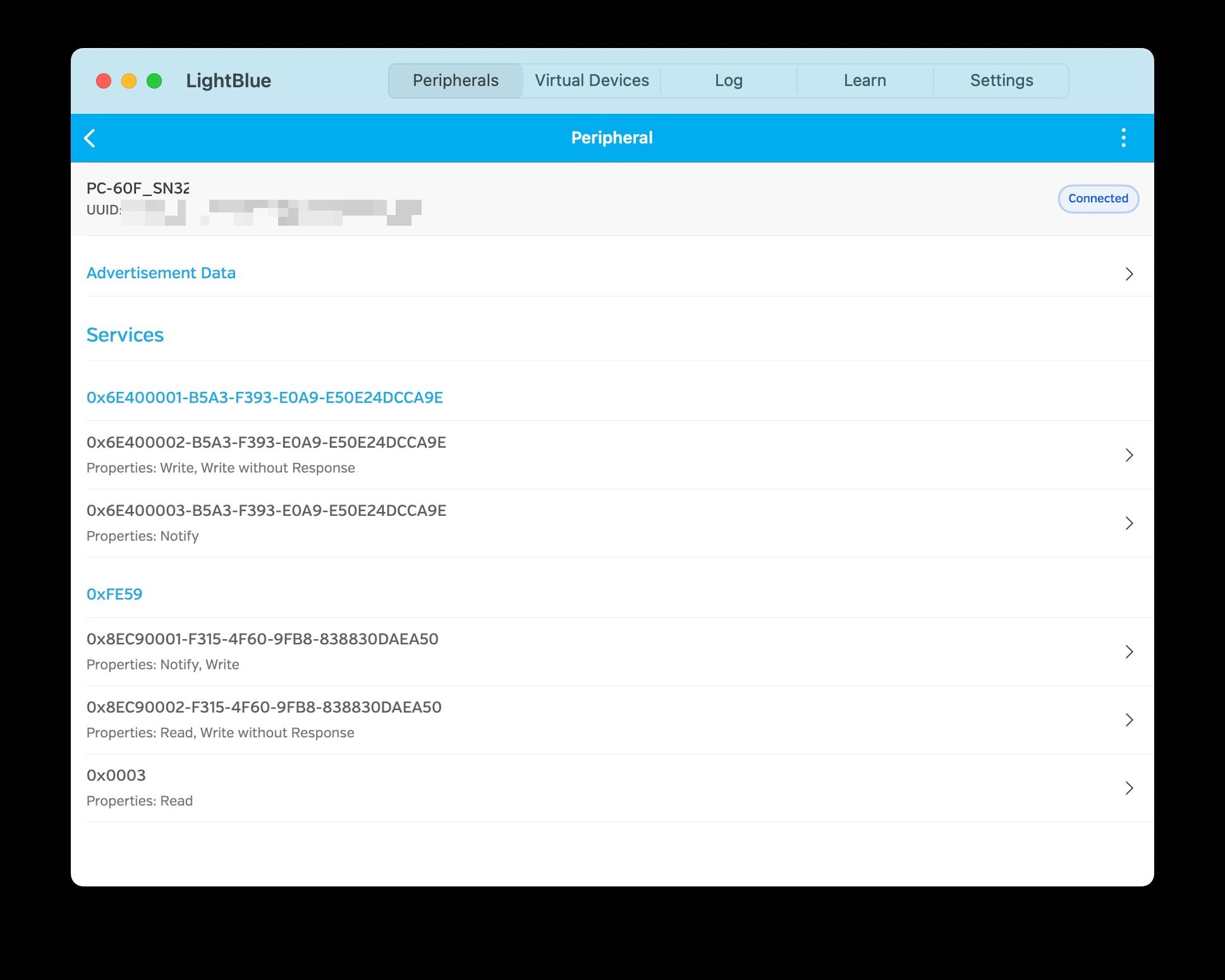Viewport: 1225px width, 980px height.
Task: Click chevron for 0x8EC90001 characteristic
Action: (x=1129, y=652)
